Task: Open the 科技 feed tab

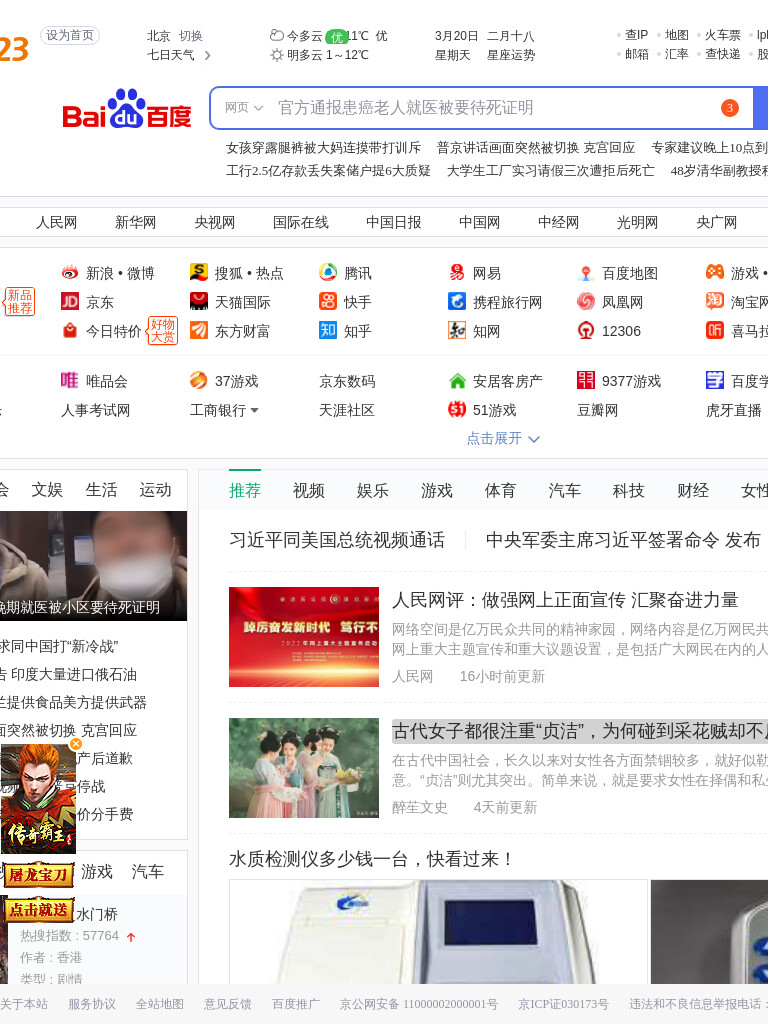Action: point(628,490)
